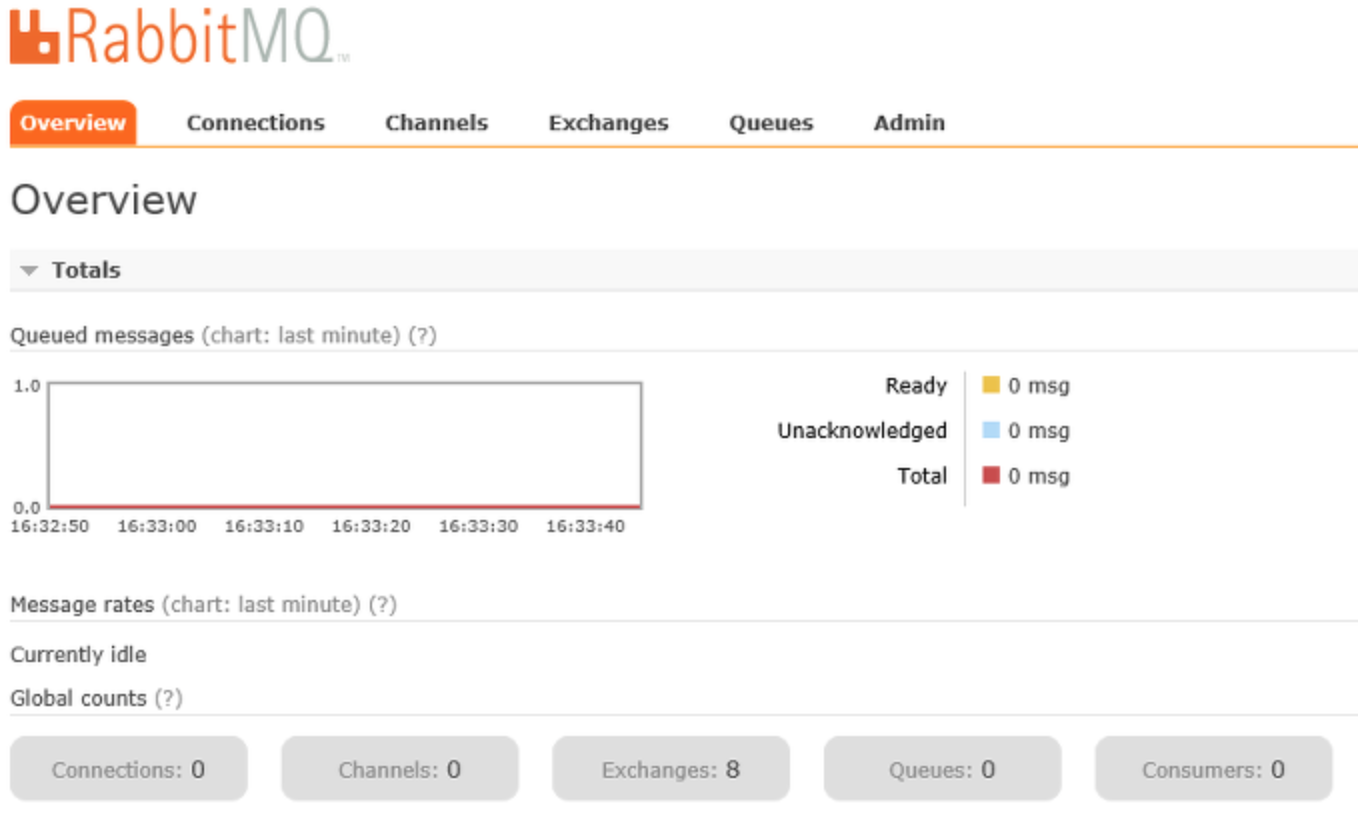Click the 'Queued messages' label
The image size is (1372, 824).
pos(102,336)
